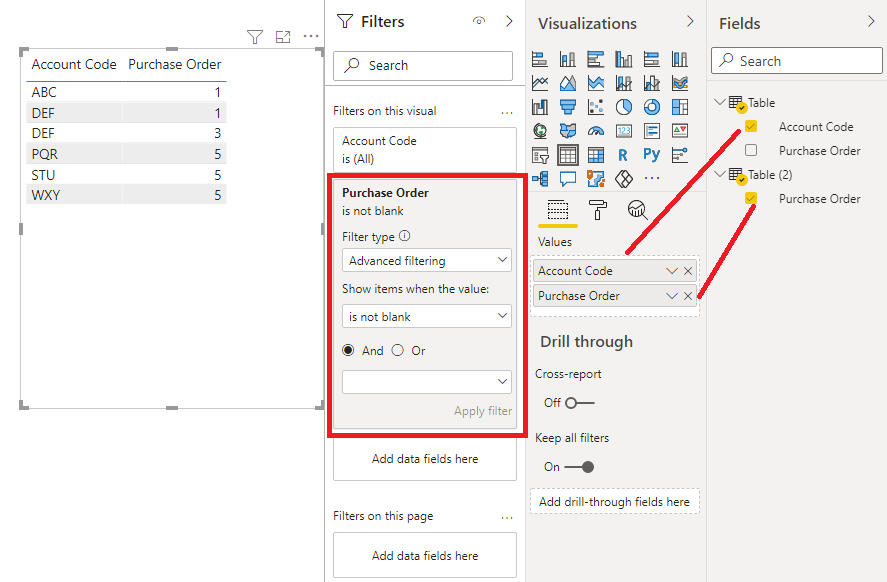The height and width of the screenshot is (582, 887).
Task: Collapse the Fields pane with its arrow
Action: pos(871,21)
